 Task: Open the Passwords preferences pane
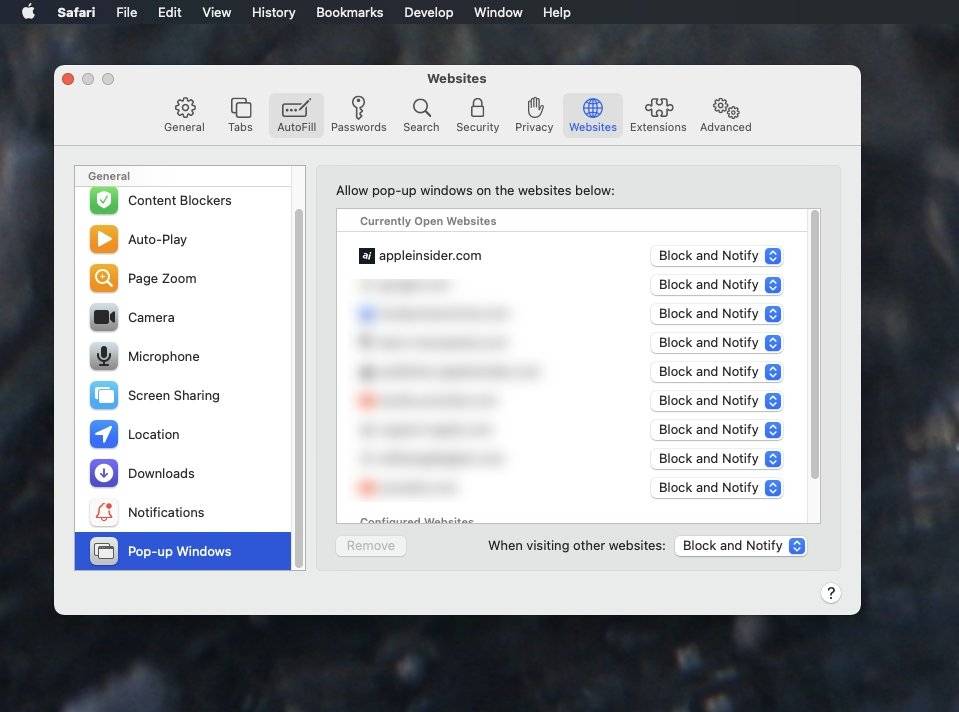tap(358, 112)
